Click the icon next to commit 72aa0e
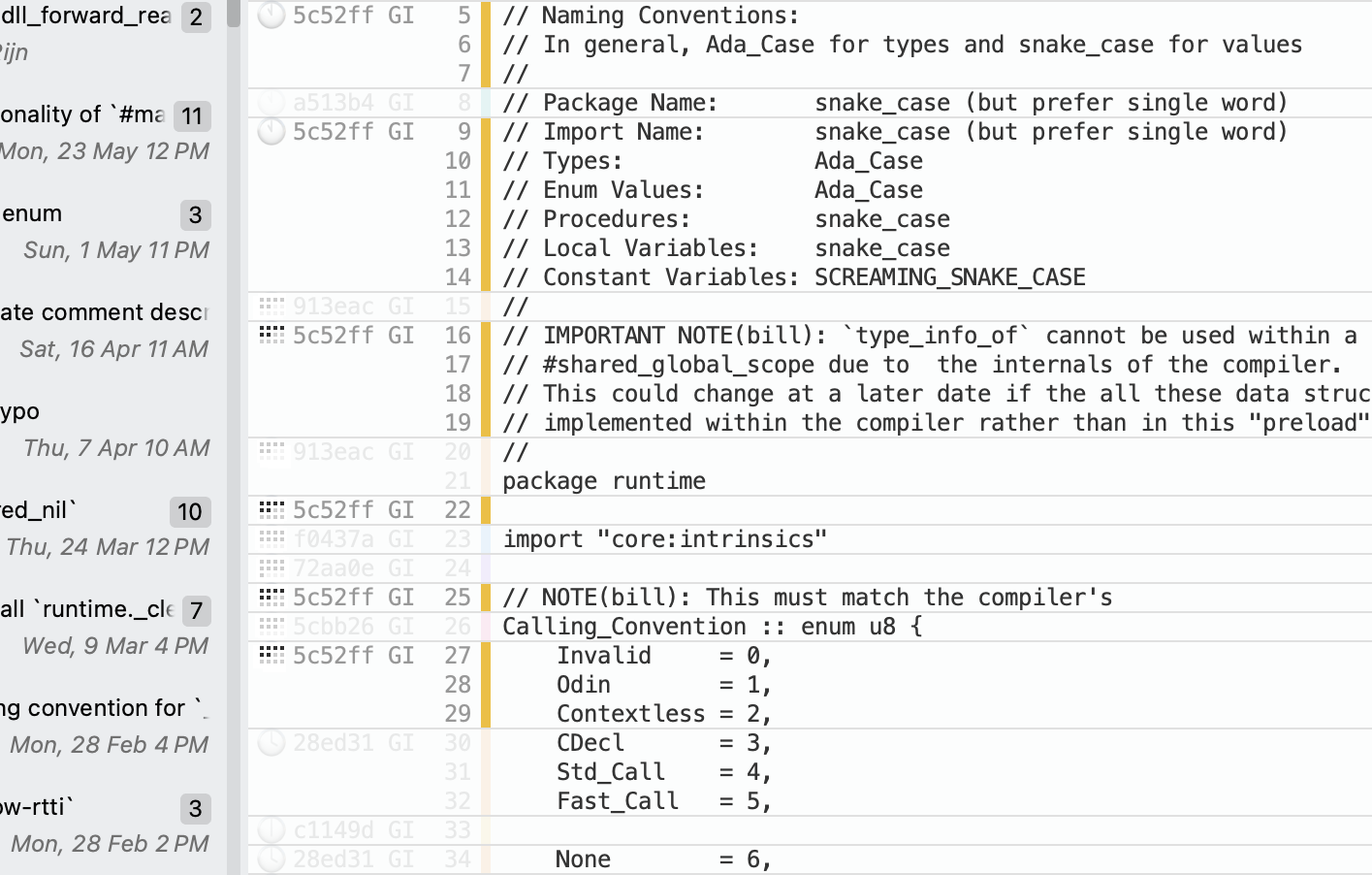1372x875 pixels. click(270, 567)
